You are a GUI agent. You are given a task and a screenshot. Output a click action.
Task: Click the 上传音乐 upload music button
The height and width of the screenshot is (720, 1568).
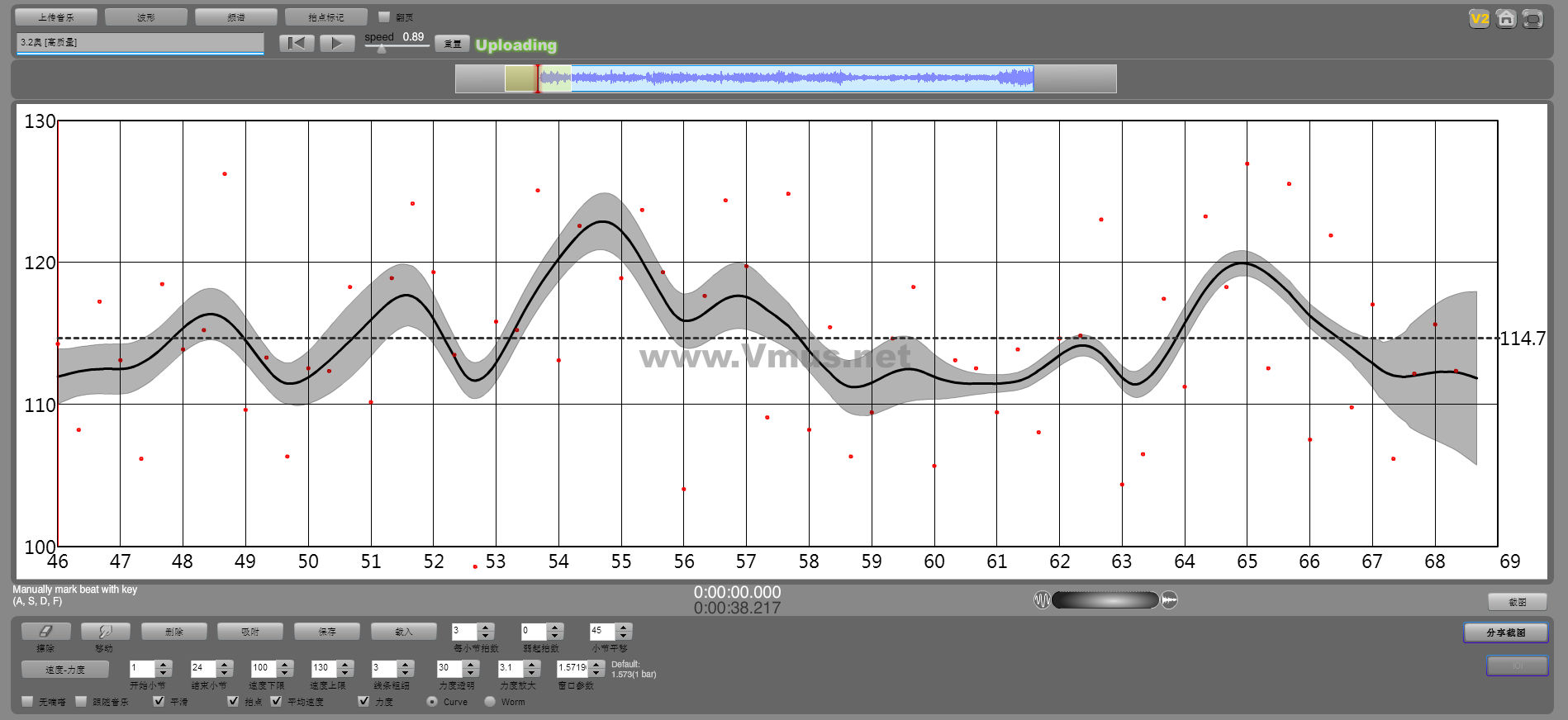tap(56, 17)
